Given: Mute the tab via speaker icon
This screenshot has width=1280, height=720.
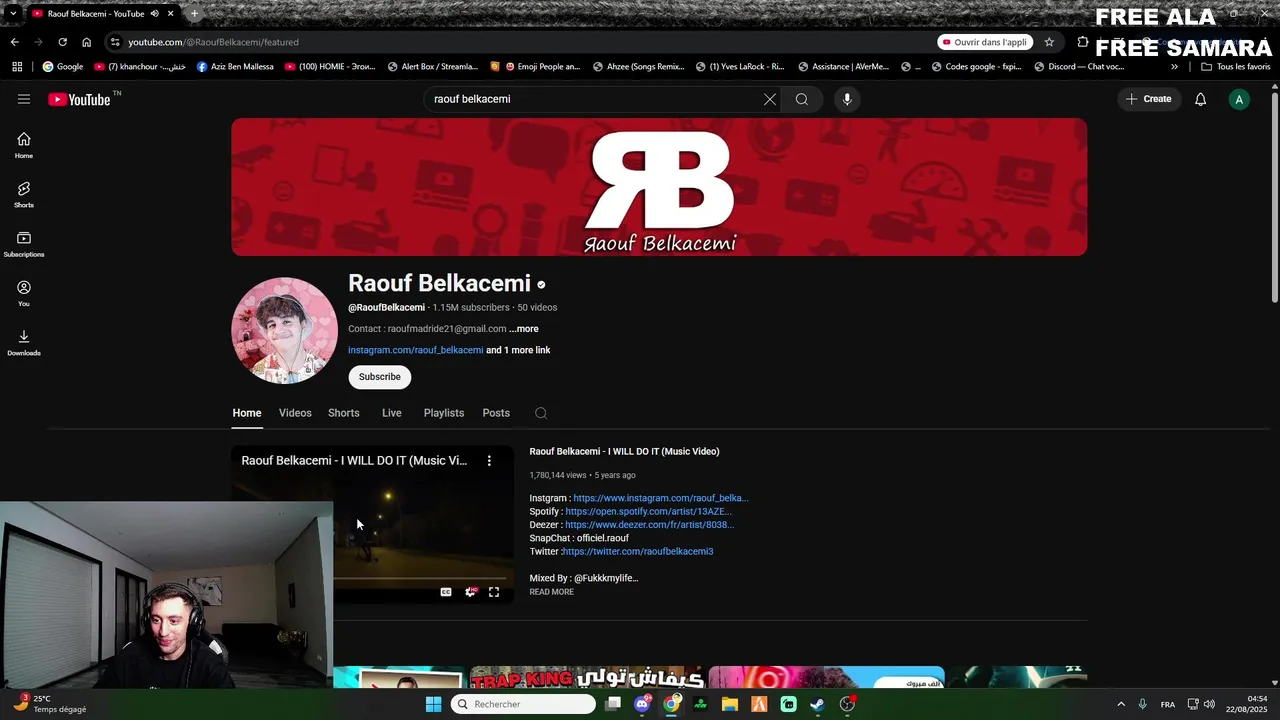Looking at the screenshot, I should (x=154, y=14).
